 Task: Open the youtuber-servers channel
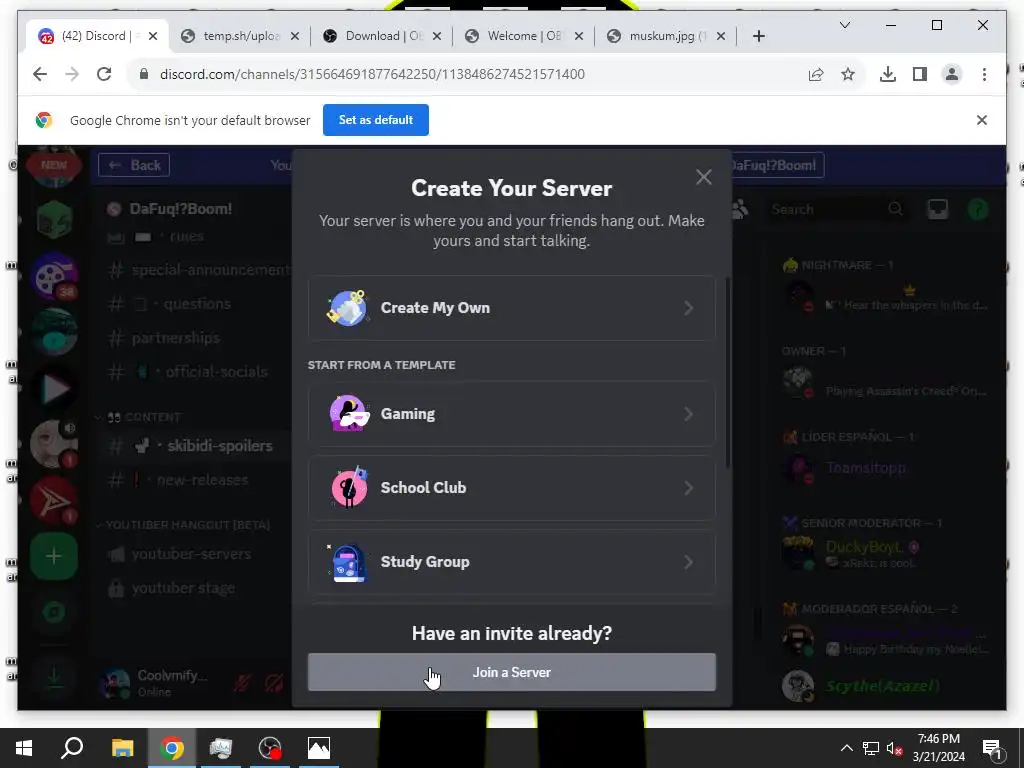pos(194,554)
